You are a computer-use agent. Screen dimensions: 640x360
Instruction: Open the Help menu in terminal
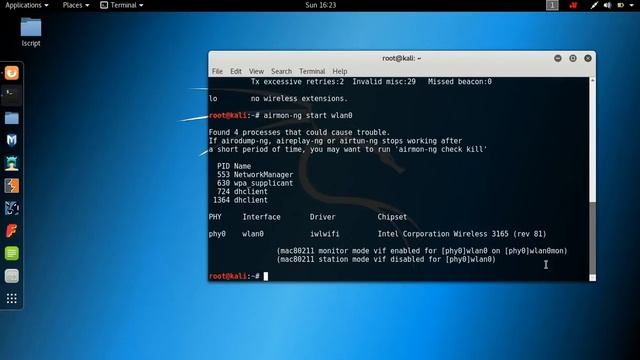[339, 71]
